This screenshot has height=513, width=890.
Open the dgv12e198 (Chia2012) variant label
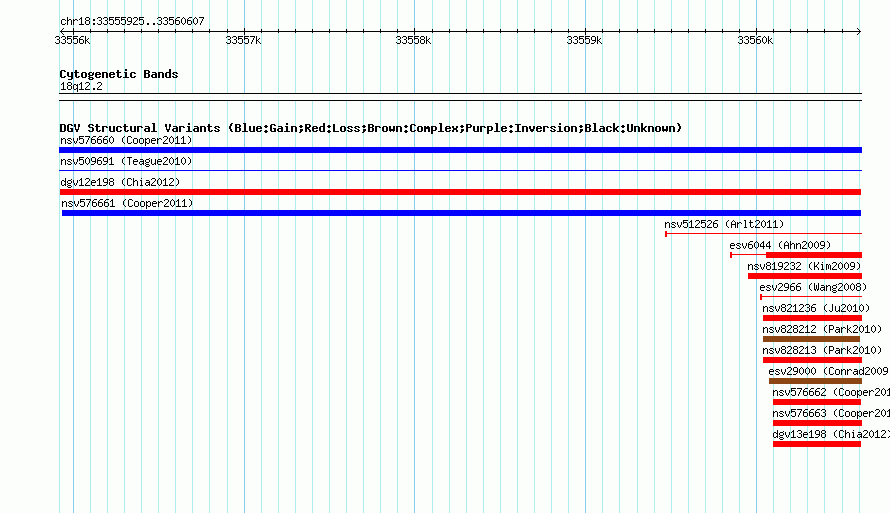point(120,182)
